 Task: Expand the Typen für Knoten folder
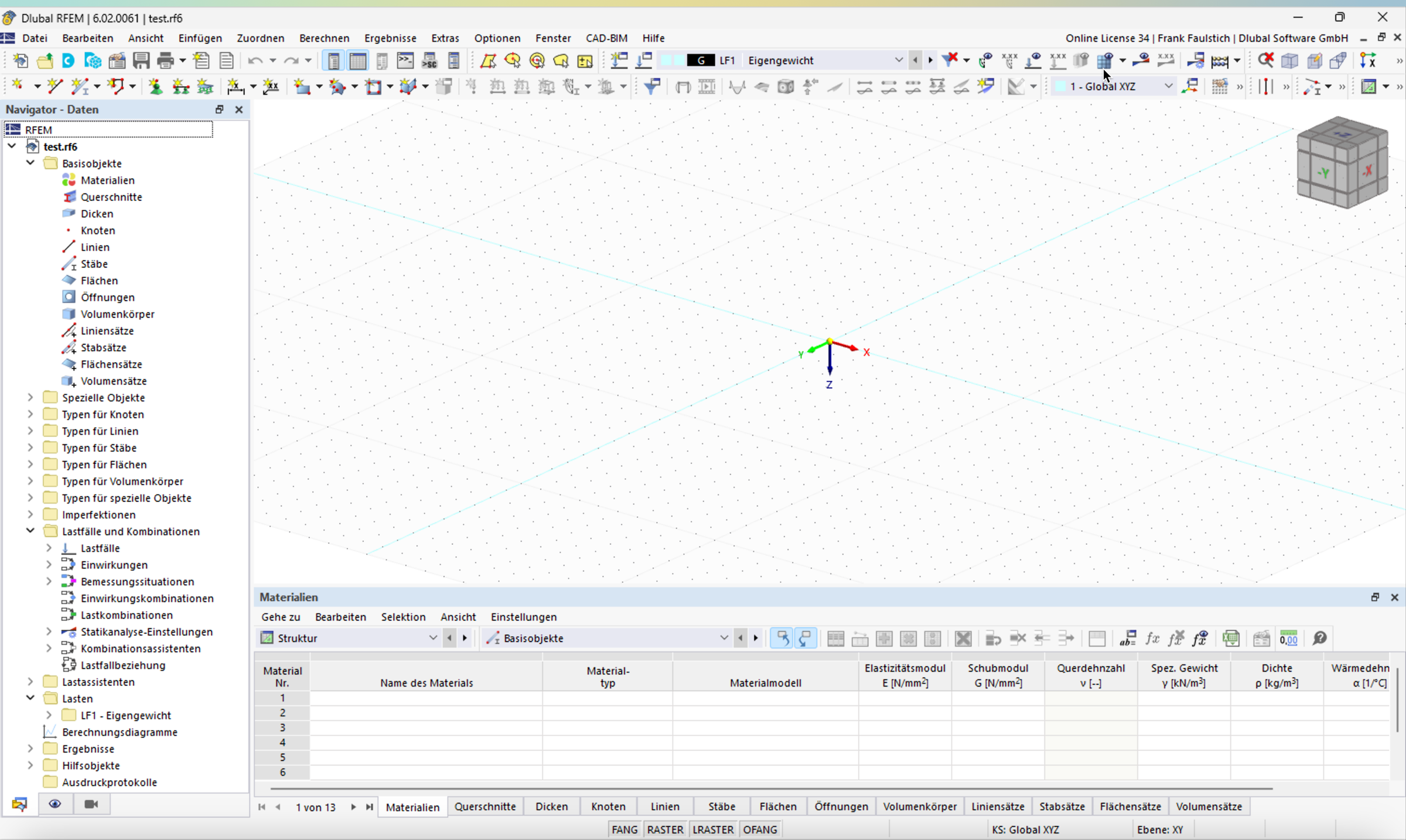coord(30,414)
